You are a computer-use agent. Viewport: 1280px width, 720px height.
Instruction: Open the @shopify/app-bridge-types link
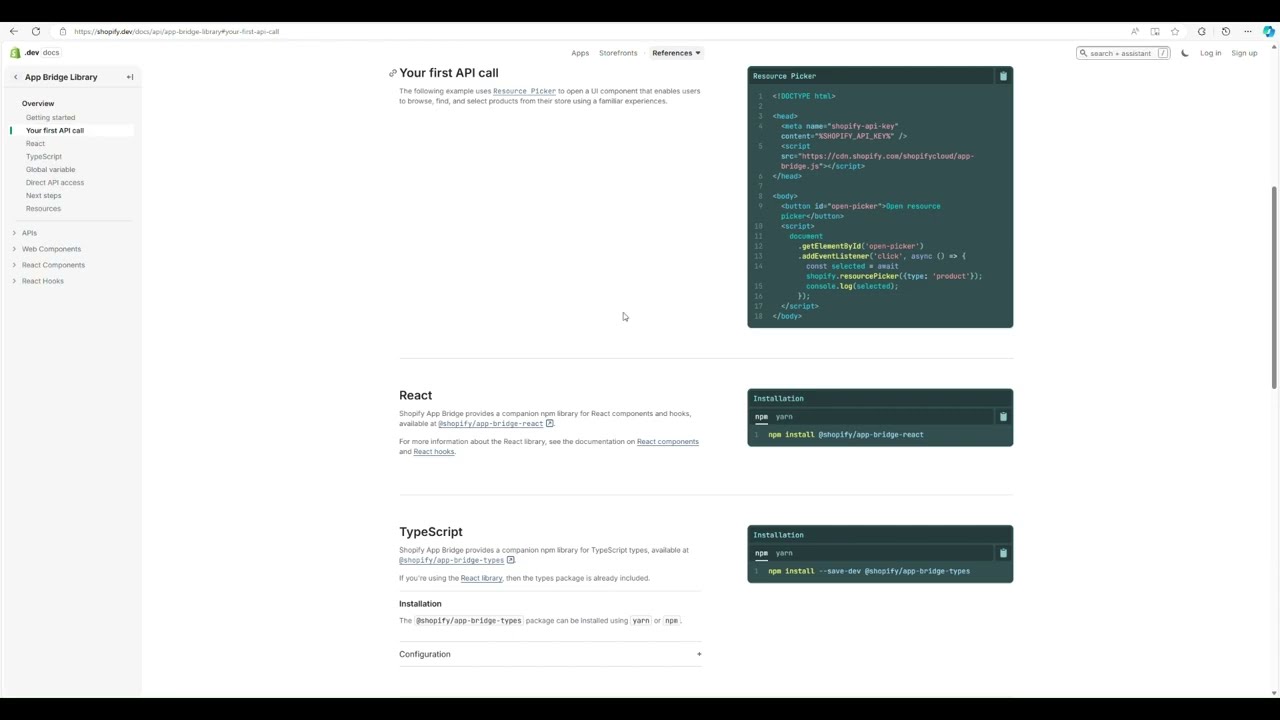tap(451, 560)
